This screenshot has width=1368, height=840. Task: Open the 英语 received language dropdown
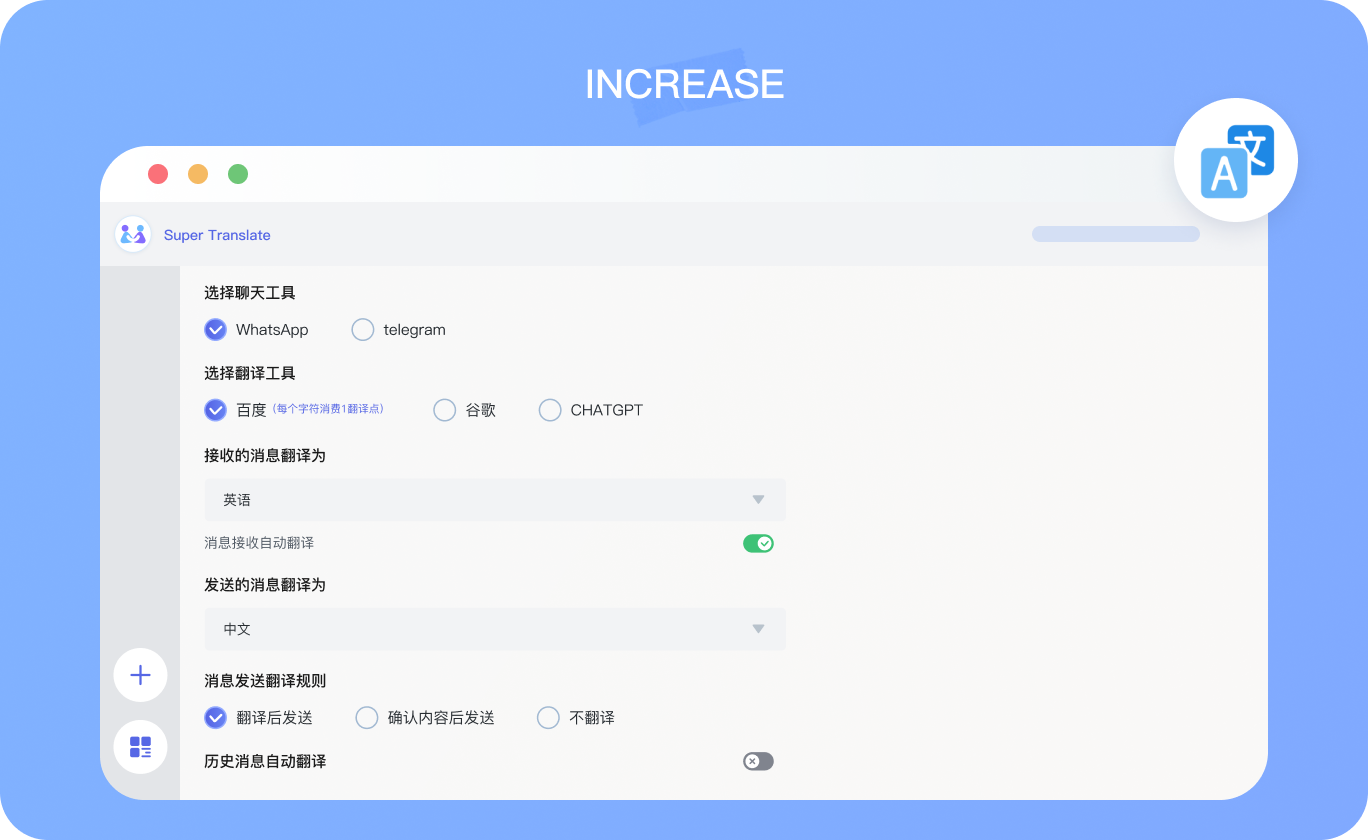pos(494,500)
